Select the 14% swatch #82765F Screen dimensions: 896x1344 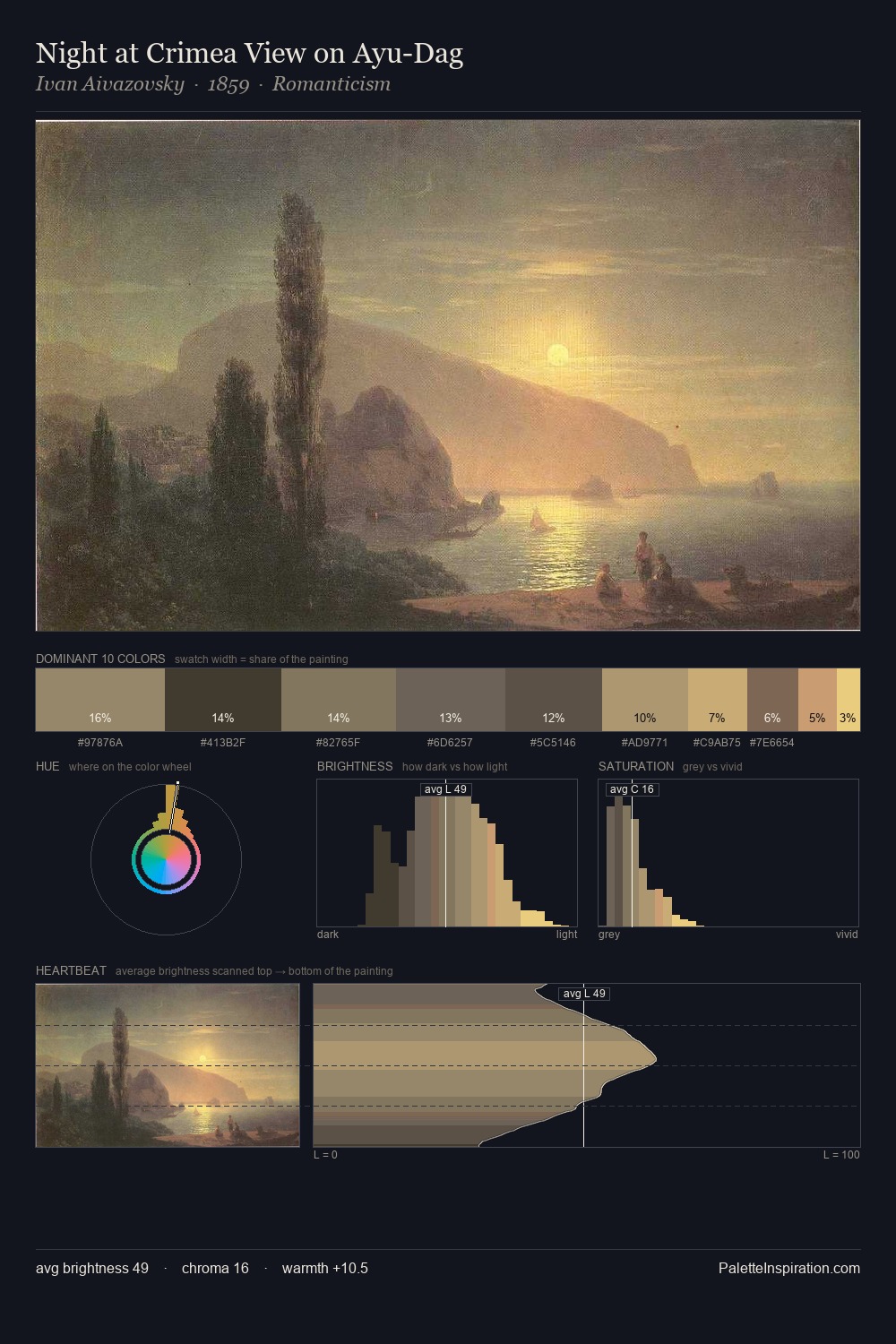pos(339,700)
